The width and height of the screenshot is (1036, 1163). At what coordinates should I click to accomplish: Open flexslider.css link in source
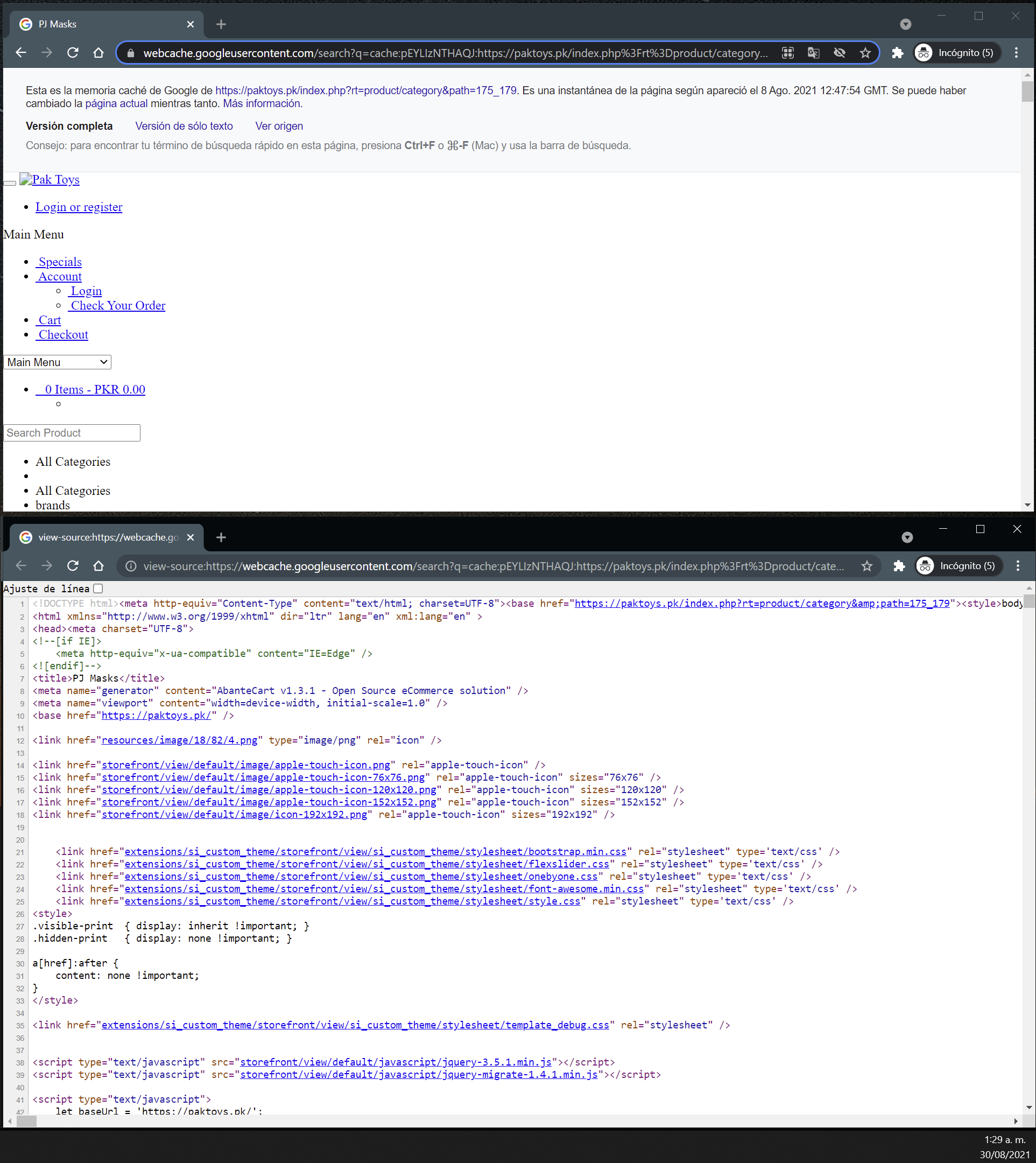tap(367, 864)
